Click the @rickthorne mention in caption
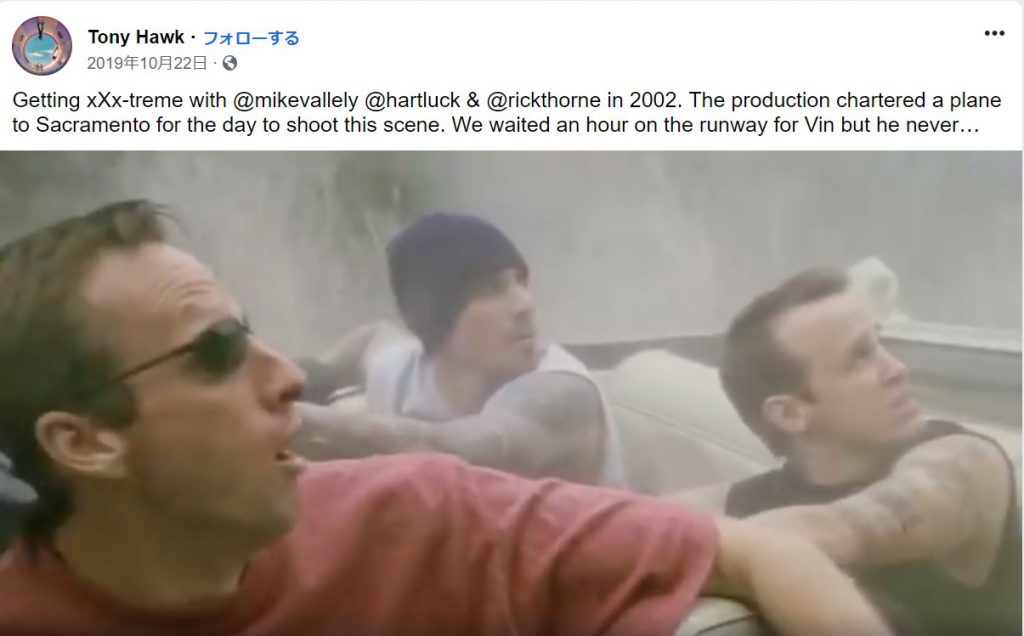Viewport: 1024px width, 636px height. pos(543,100)
